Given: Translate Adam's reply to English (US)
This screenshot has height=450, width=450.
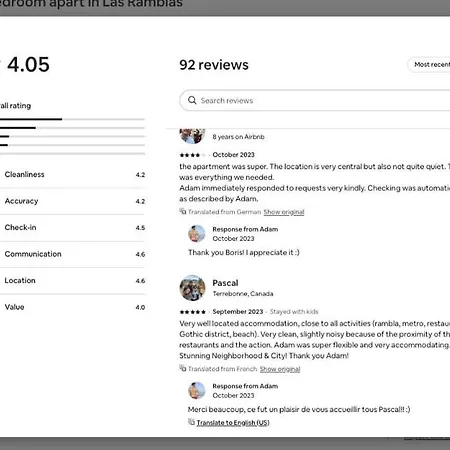Looking at the screenshot, I should [x=233, y=423].
